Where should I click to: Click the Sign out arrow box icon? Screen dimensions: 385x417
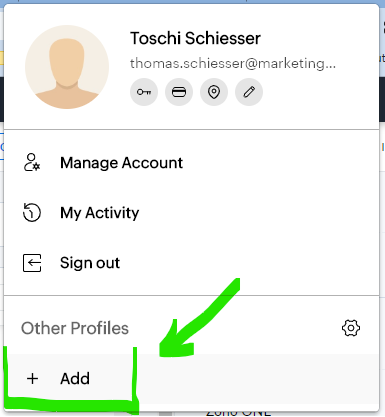(32, 263)
